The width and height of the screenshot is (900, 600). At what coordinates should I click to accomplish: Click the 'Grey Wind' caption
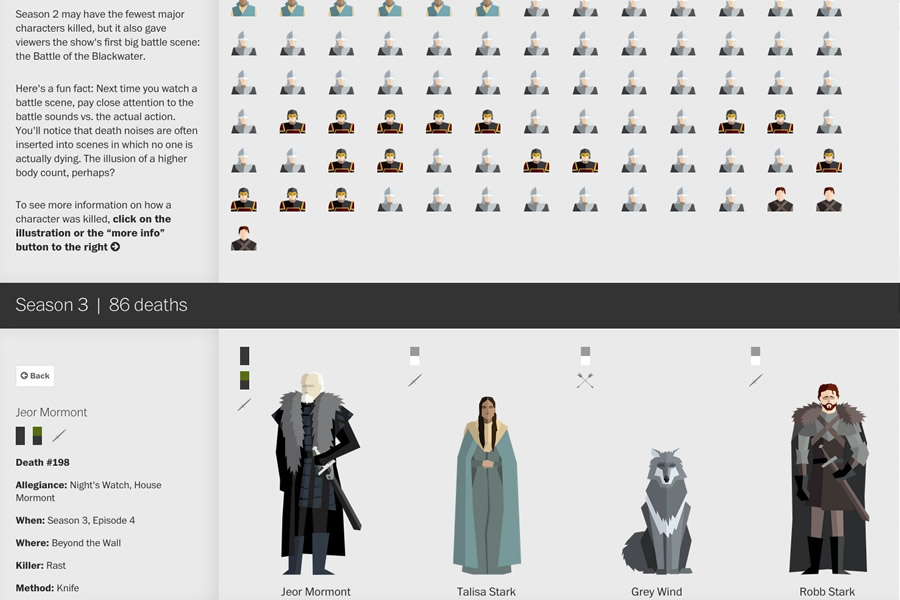[x=657, y=591]
